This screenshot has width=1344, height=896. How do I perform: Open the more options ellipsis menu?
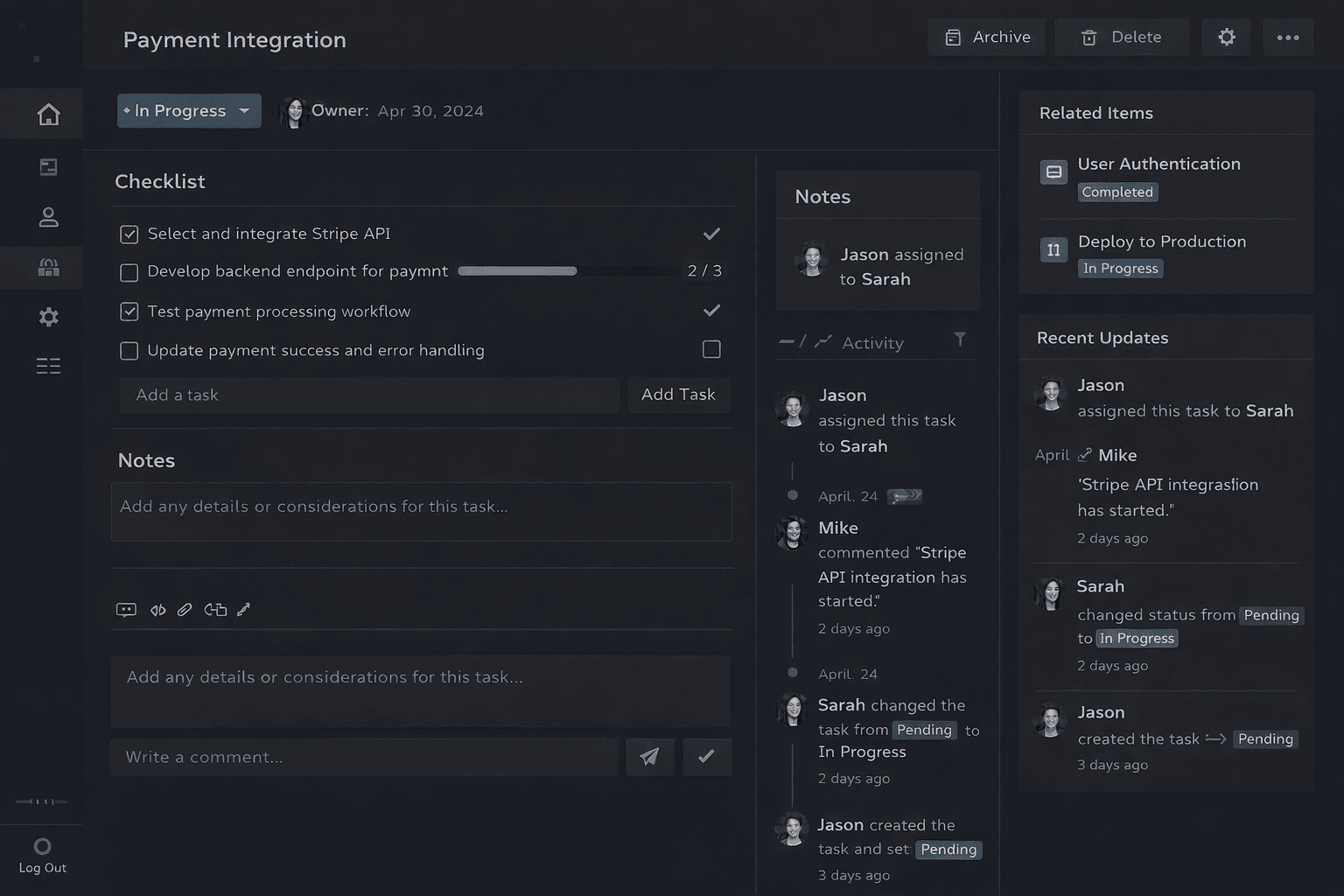[1288, 37]
